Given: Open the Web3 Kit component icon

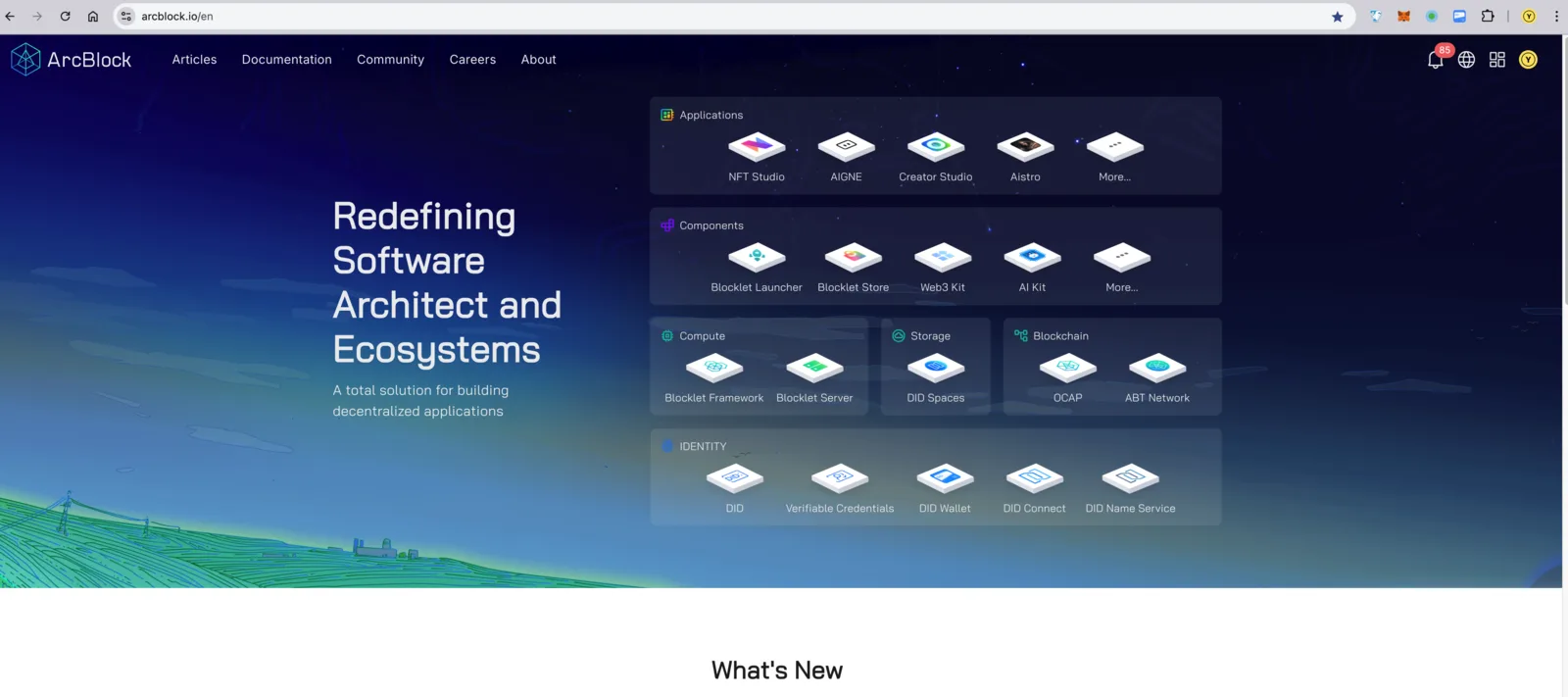Looking at the screenshot, I should pyautogui.click(x=943, y=258).
